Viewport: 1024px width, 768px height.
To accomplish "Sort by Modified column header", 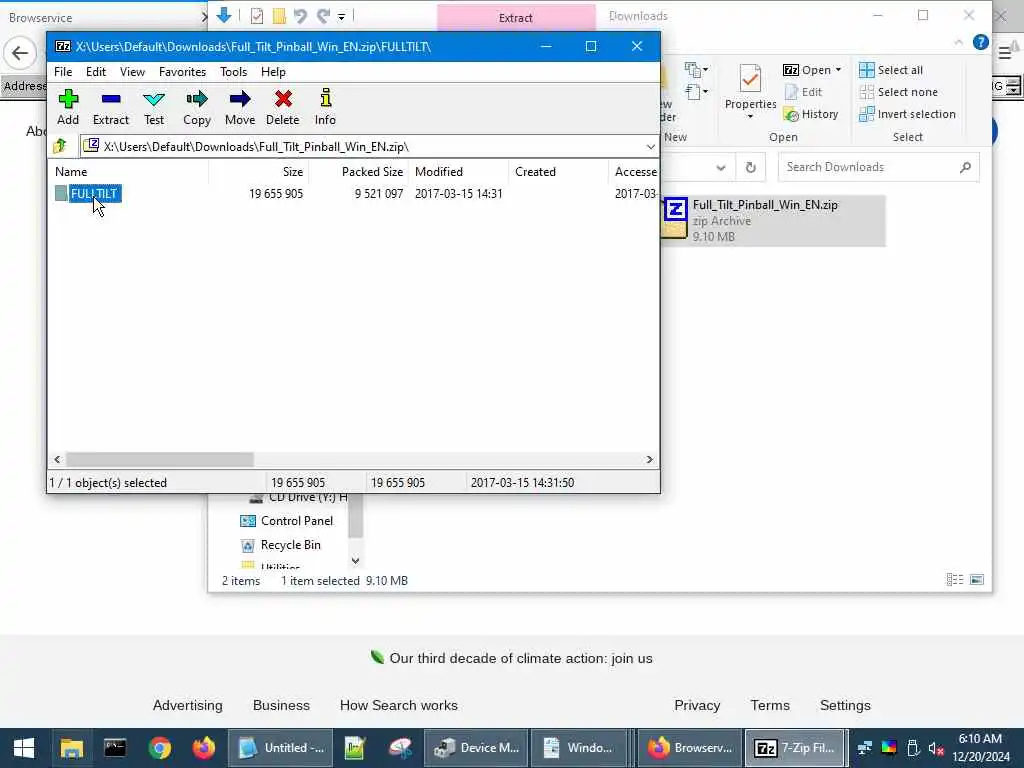I will coord(458,172).
